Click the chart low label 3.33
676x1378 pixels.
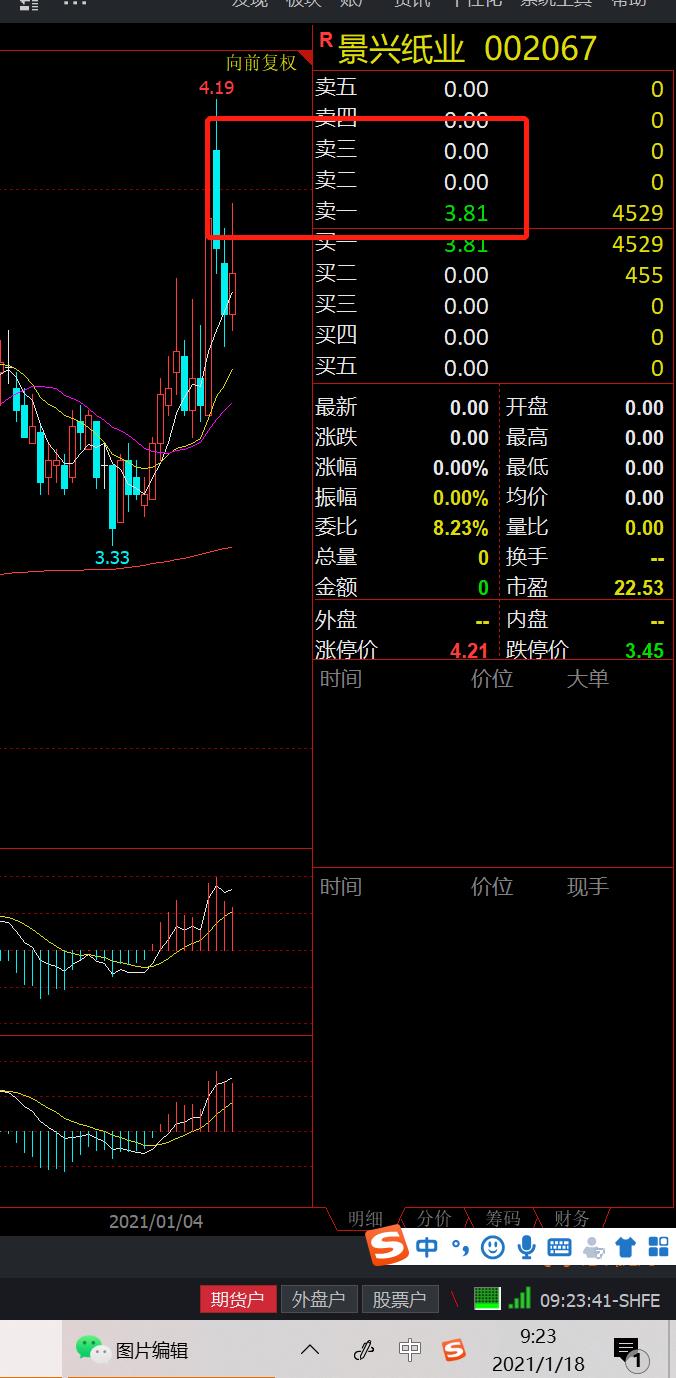(112, 557)
